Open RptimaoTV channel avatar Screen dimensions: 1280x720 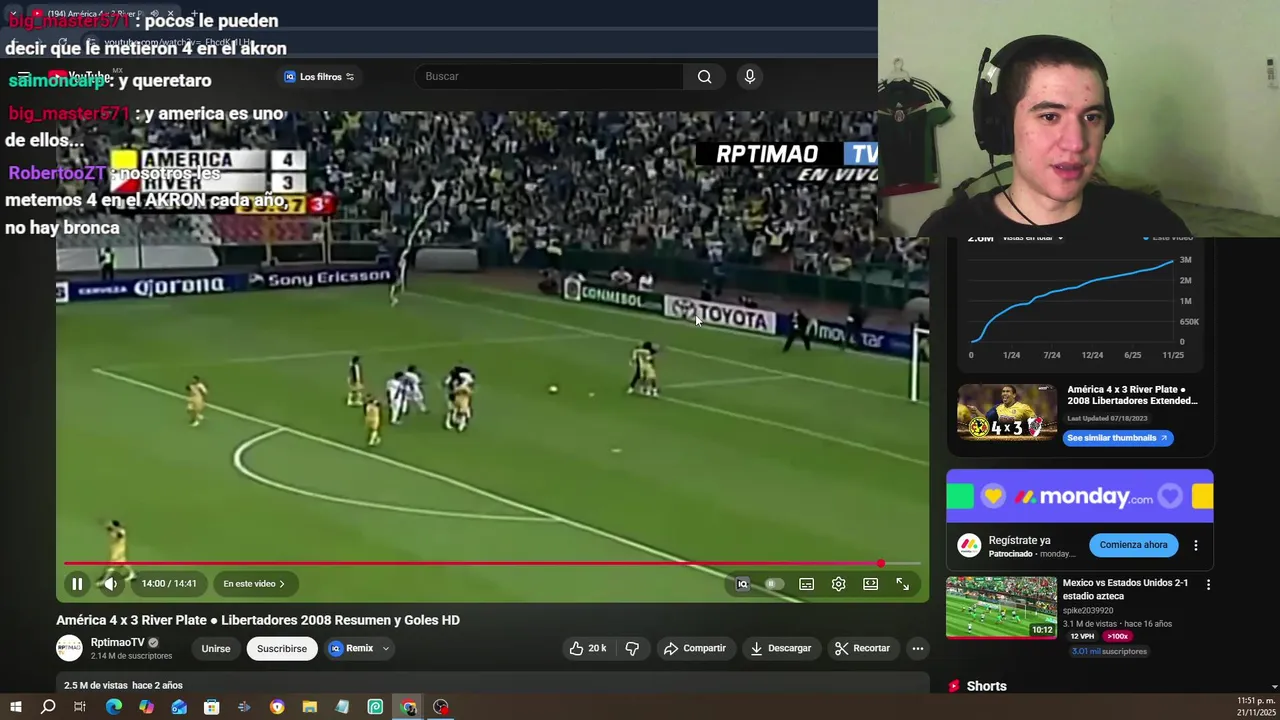69,648
